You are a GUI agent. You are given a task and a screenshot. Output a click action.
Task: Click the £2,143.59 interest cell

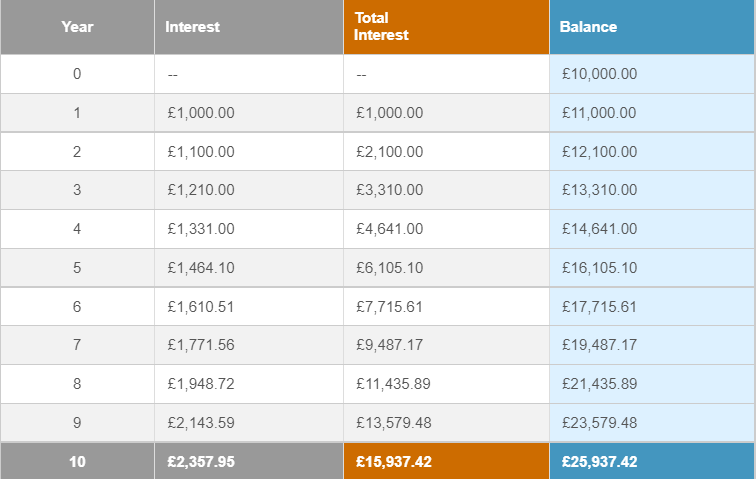[x=201, y=423]
